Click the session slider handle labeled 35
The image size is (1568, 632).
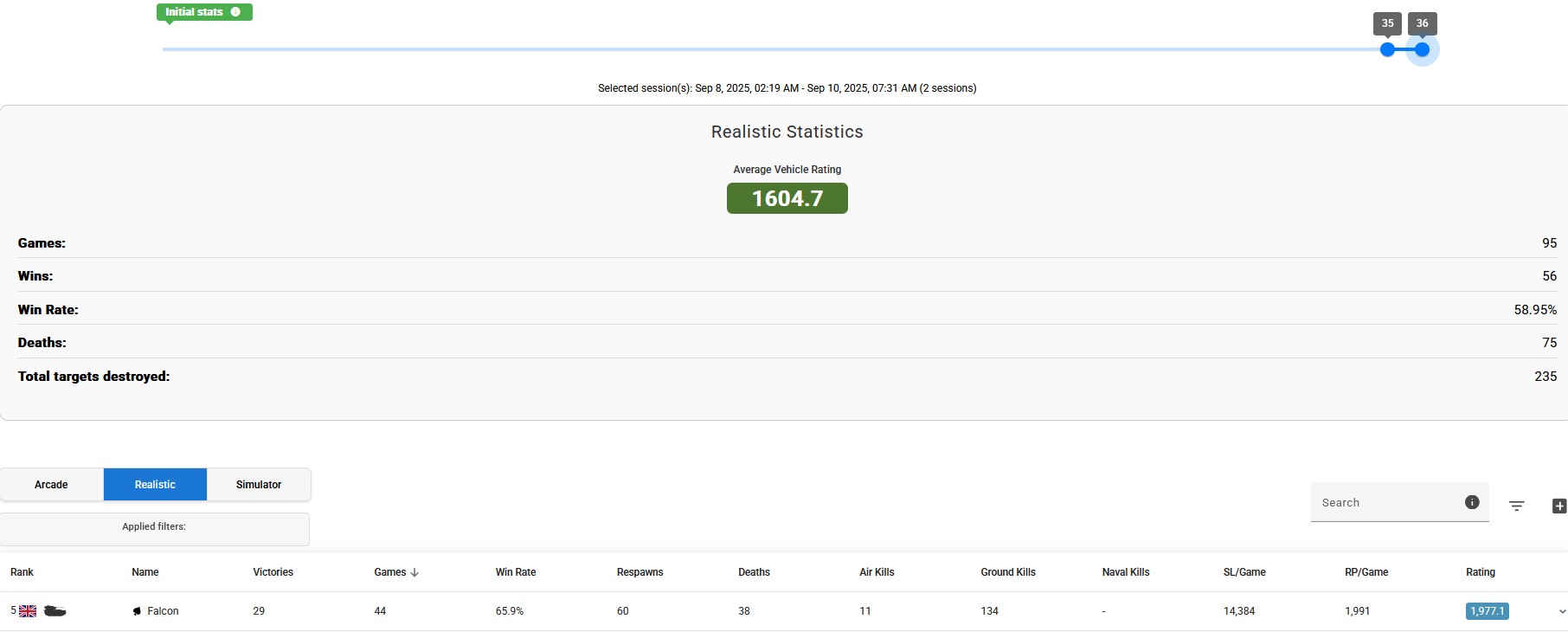pyautogui.click(x=1387, y=49)
